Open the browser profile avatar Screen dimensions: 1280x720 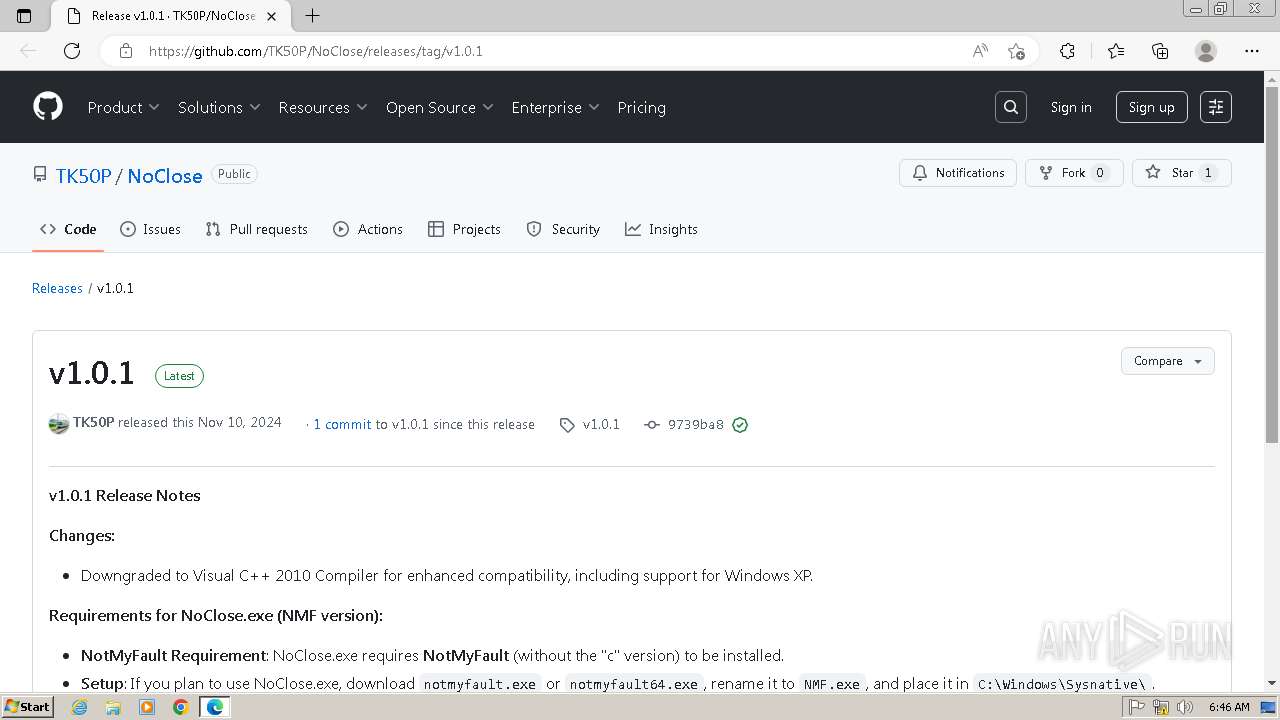coord(1206,51)
